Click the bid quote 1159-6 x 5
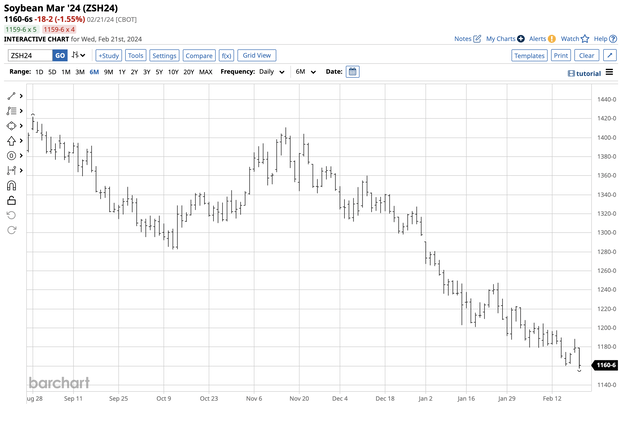Image resolution: width=640 pixels, height=423 pixels. point(21,29)
